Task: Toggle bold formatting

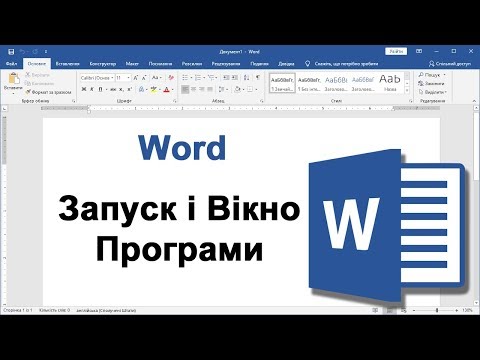Action: pyautogui.click(x=84, y=89)
